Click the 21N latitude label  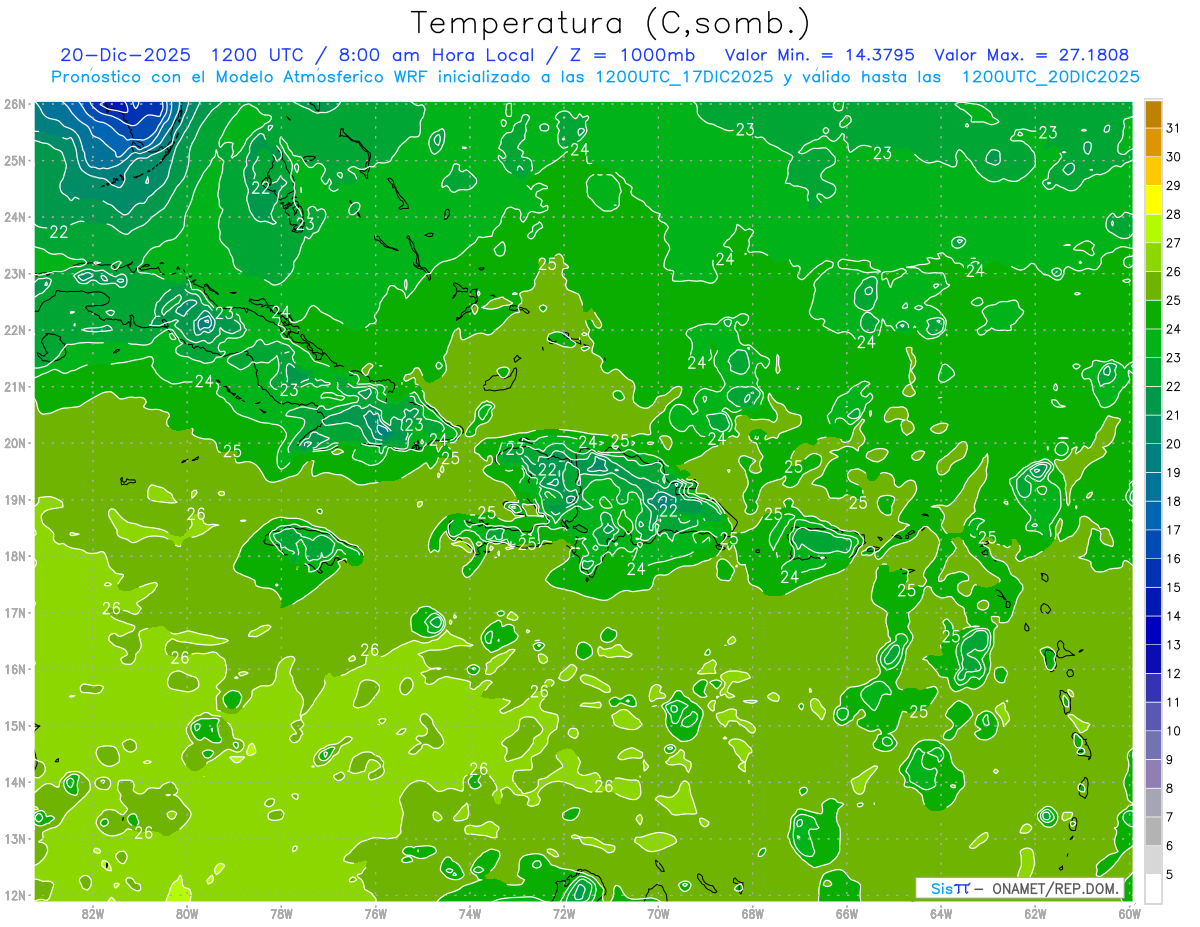tap(14, 386)
